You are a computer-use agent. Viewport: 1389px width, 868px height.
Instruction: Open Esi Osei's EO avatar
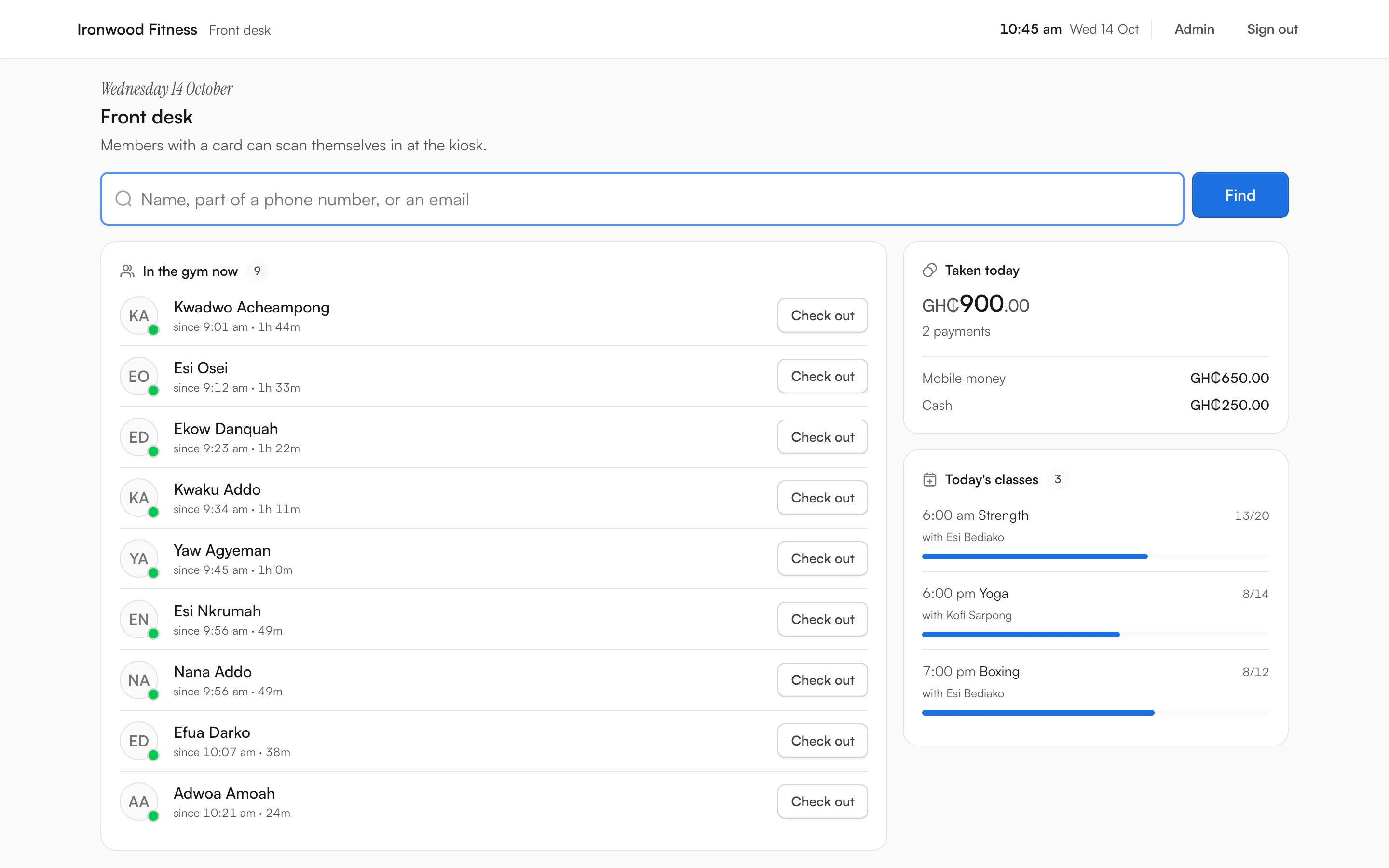(139, 376)
